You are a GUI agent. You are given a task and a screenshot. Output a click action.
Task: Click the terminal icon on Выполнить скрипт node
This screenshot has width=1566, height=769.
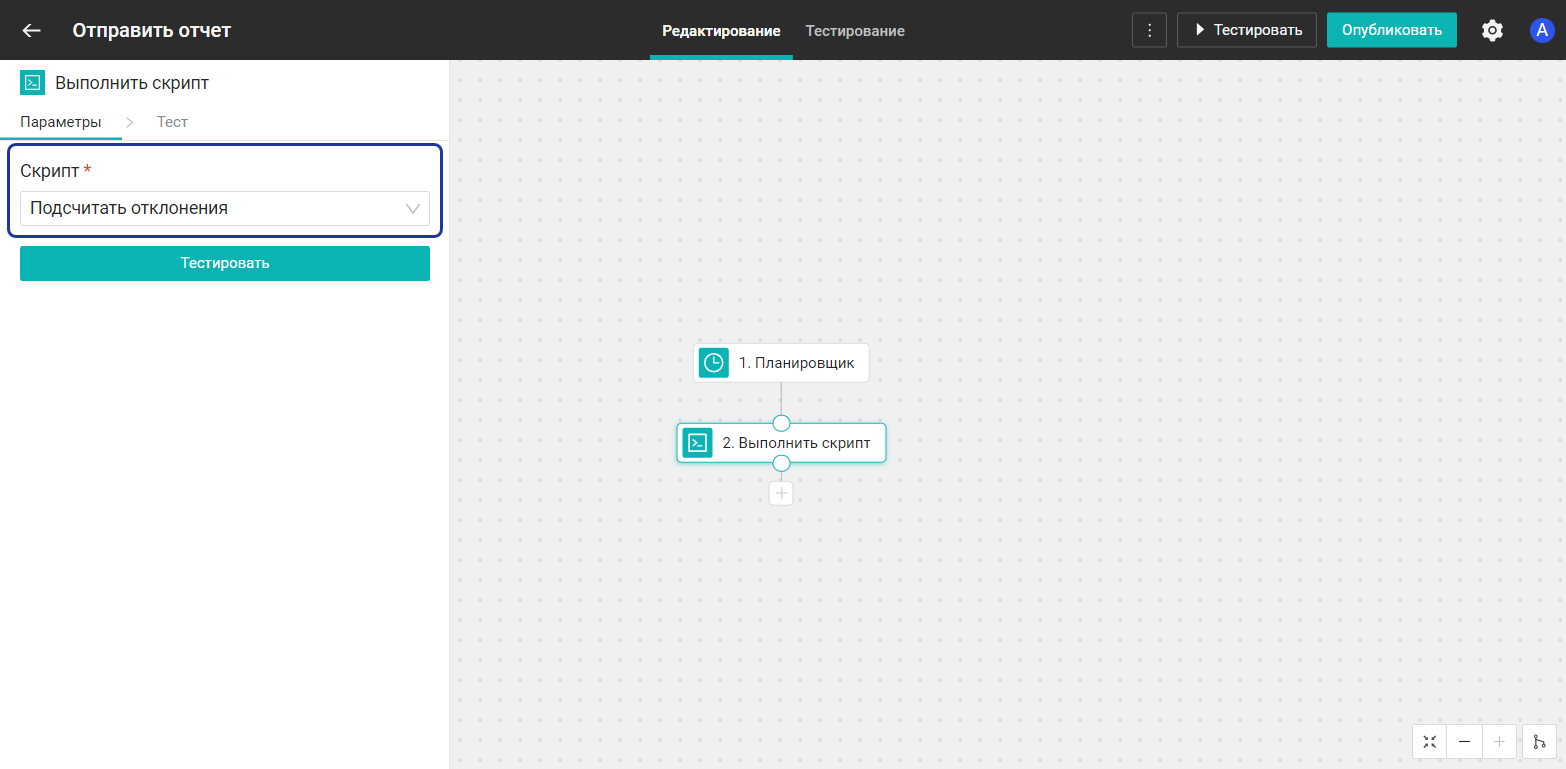click(698, 443)
